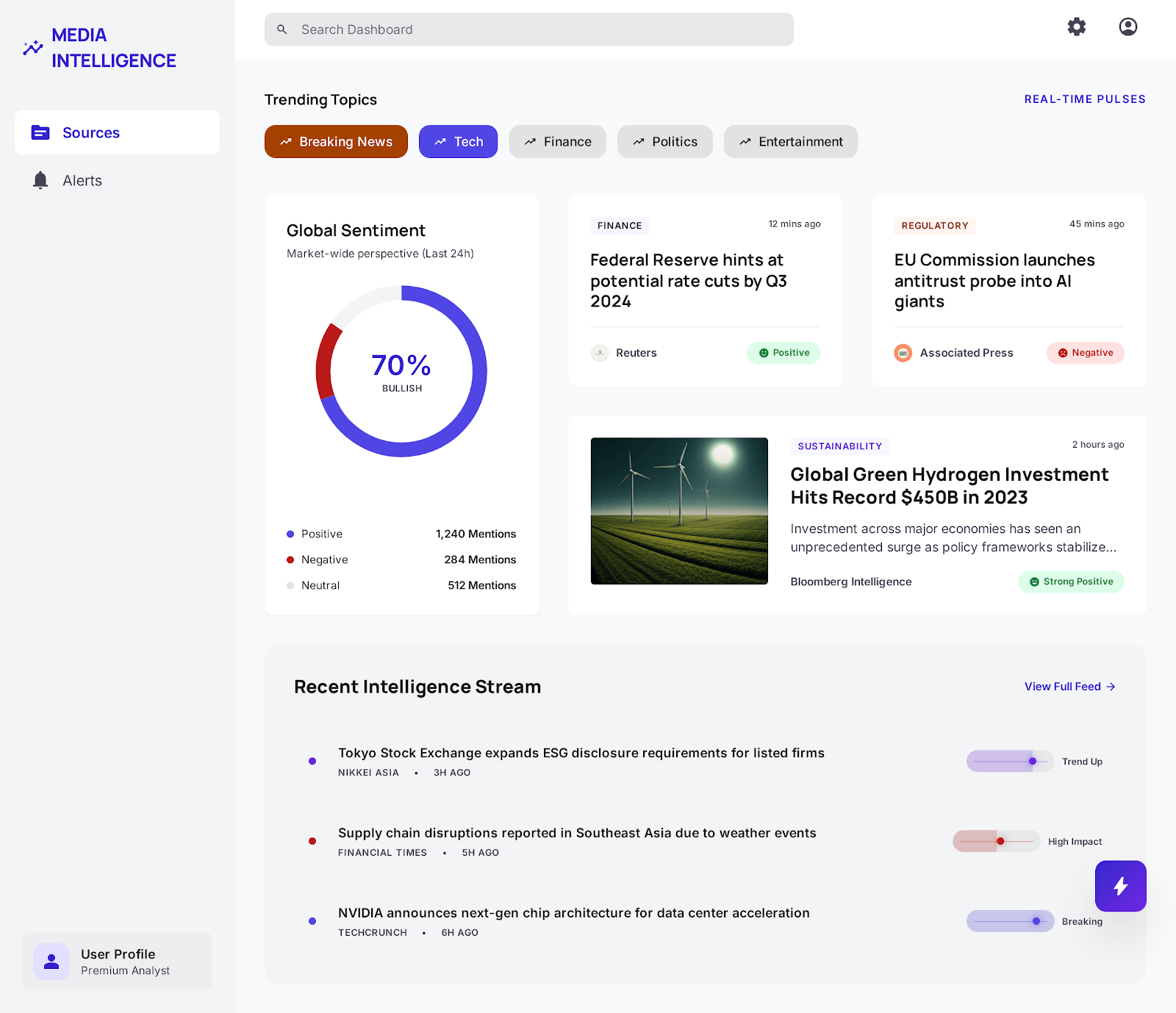Open the View Full Feed link
Image resolution: width=1176 pixels, height=1013 pixels.
(x=1069, y=687)
